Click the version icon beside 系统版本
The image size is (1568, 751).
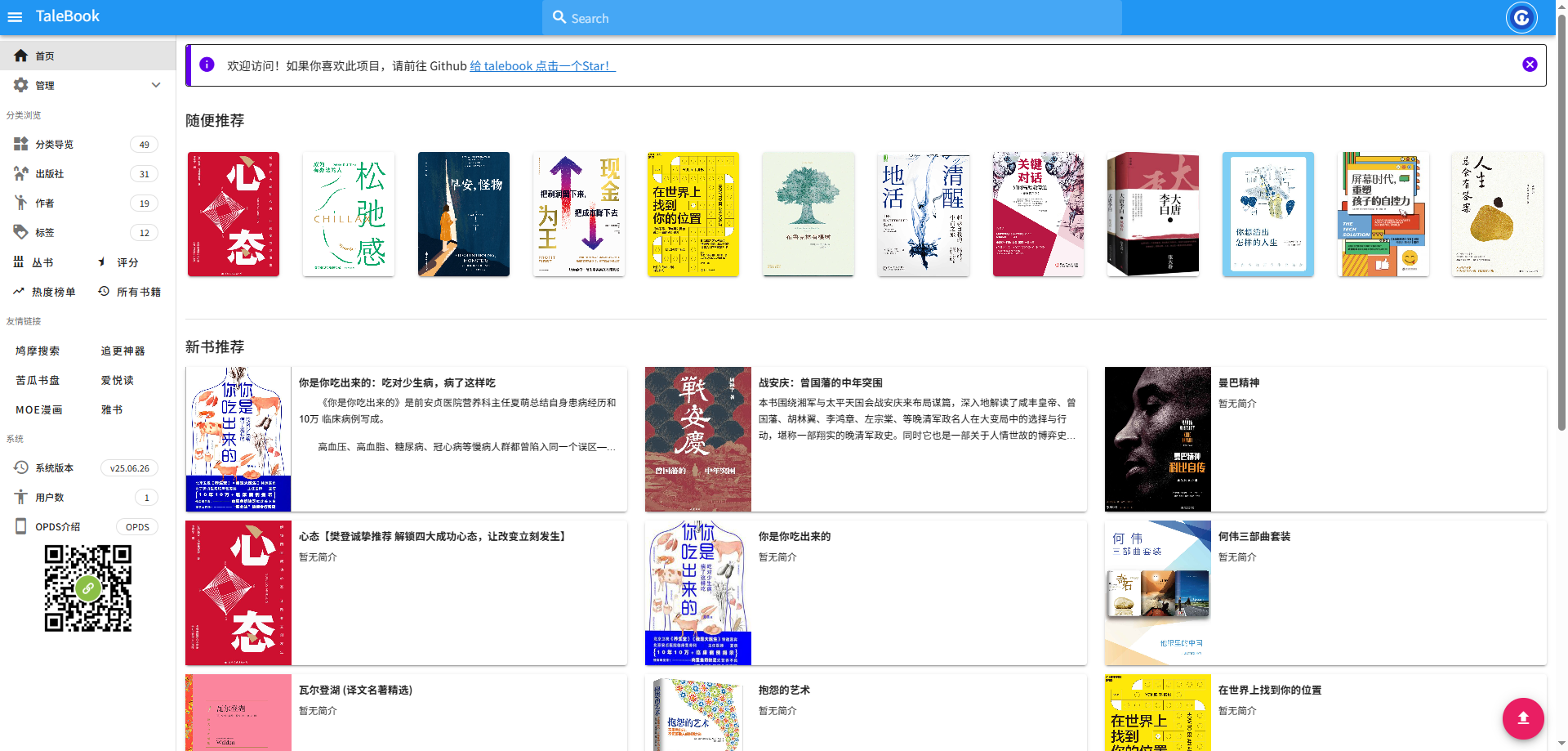pos(20,467)
